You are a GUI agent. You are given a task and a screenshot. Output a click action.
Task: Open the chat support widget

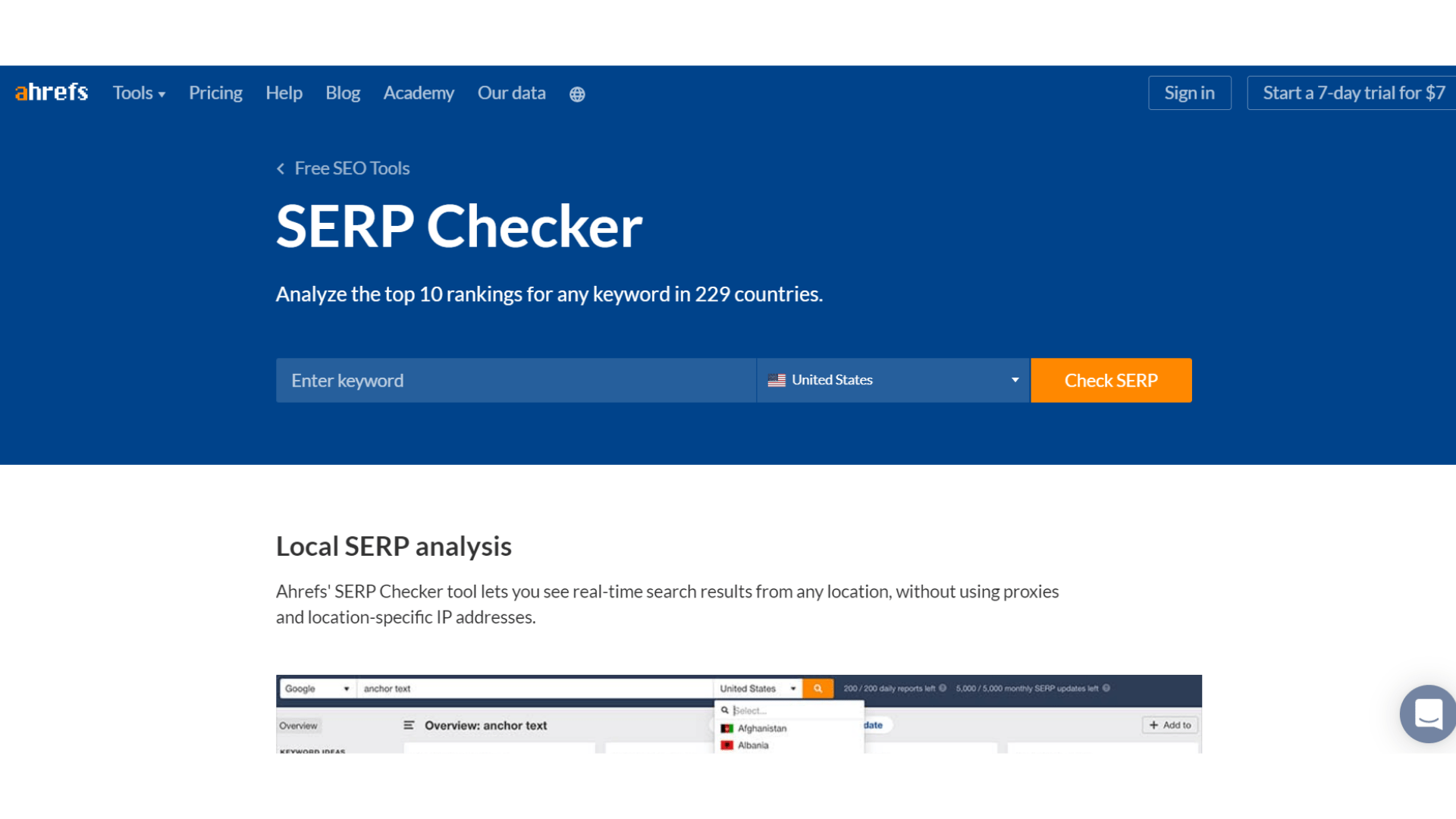point(1428,714)
